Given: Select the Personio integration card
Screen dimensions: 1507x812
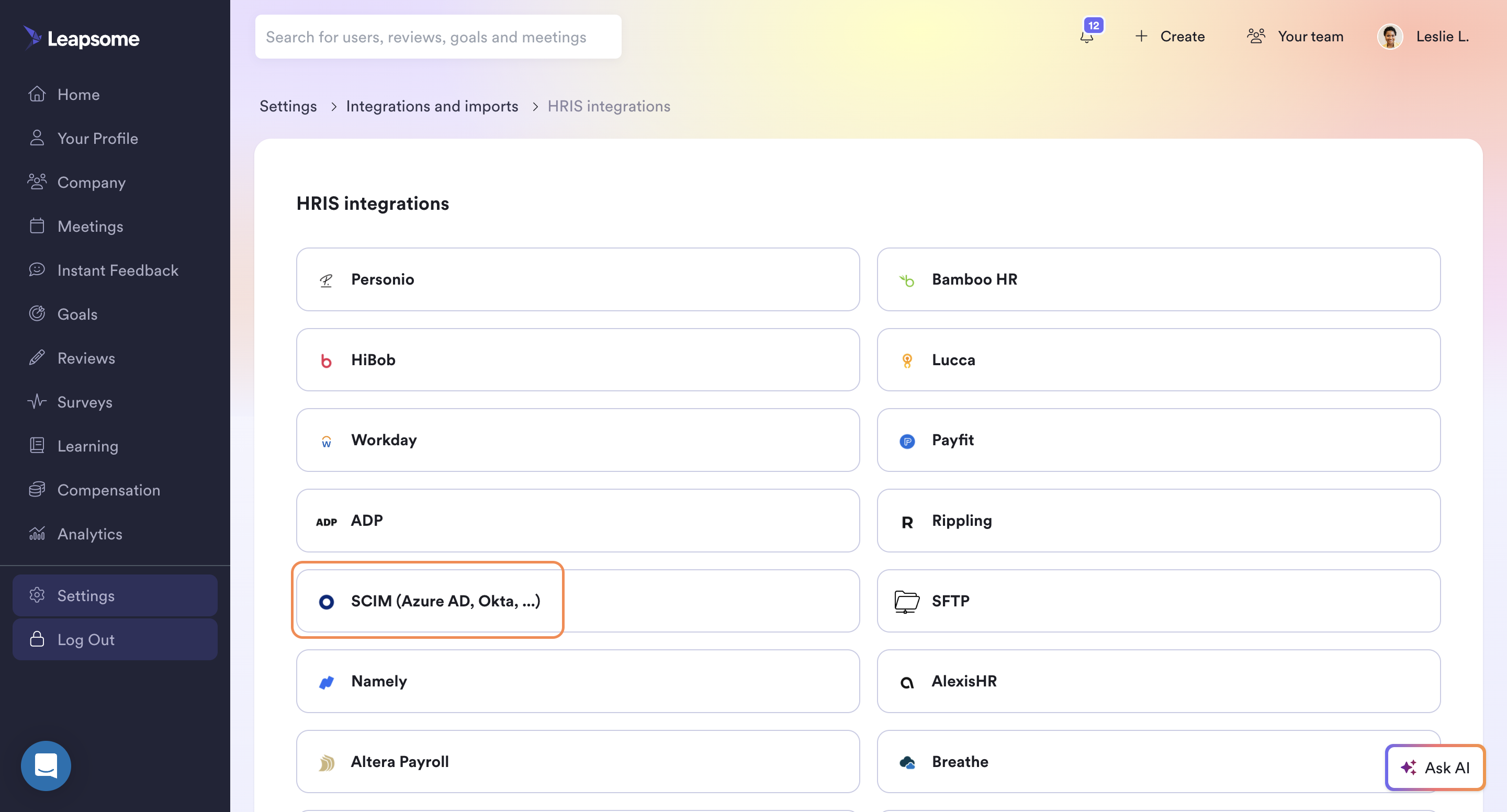Looking at the screenshot, I should [577, 279].
